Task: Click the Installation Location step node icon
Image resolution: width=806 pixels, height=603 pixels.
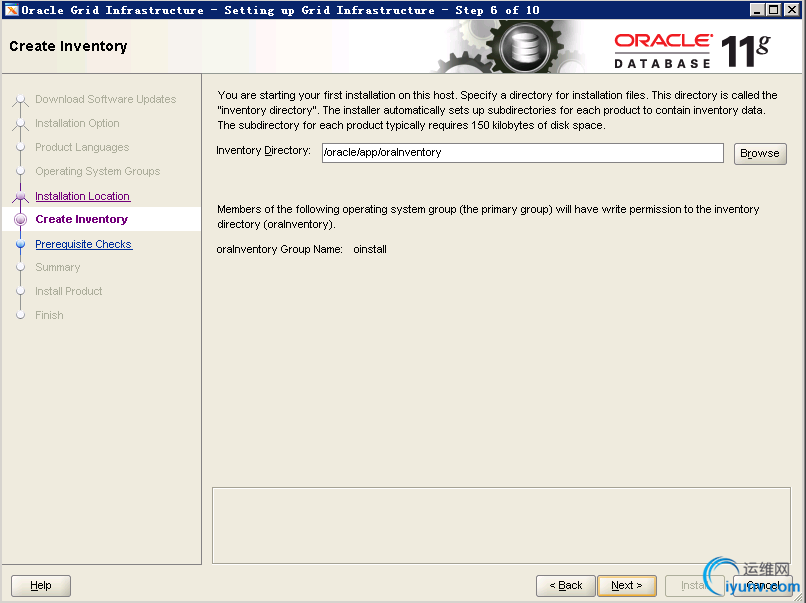Action: [x=21, y=196]
